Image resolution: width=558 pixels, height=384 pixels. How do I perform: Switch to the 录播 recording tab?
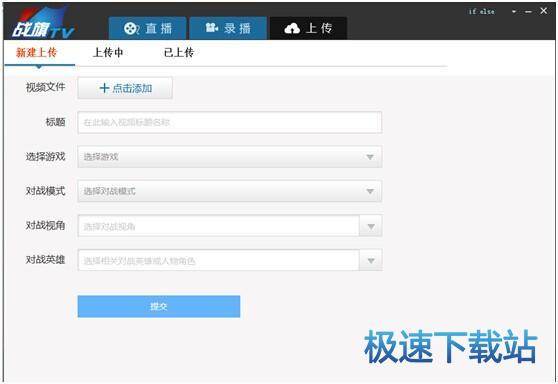[228, 28]
